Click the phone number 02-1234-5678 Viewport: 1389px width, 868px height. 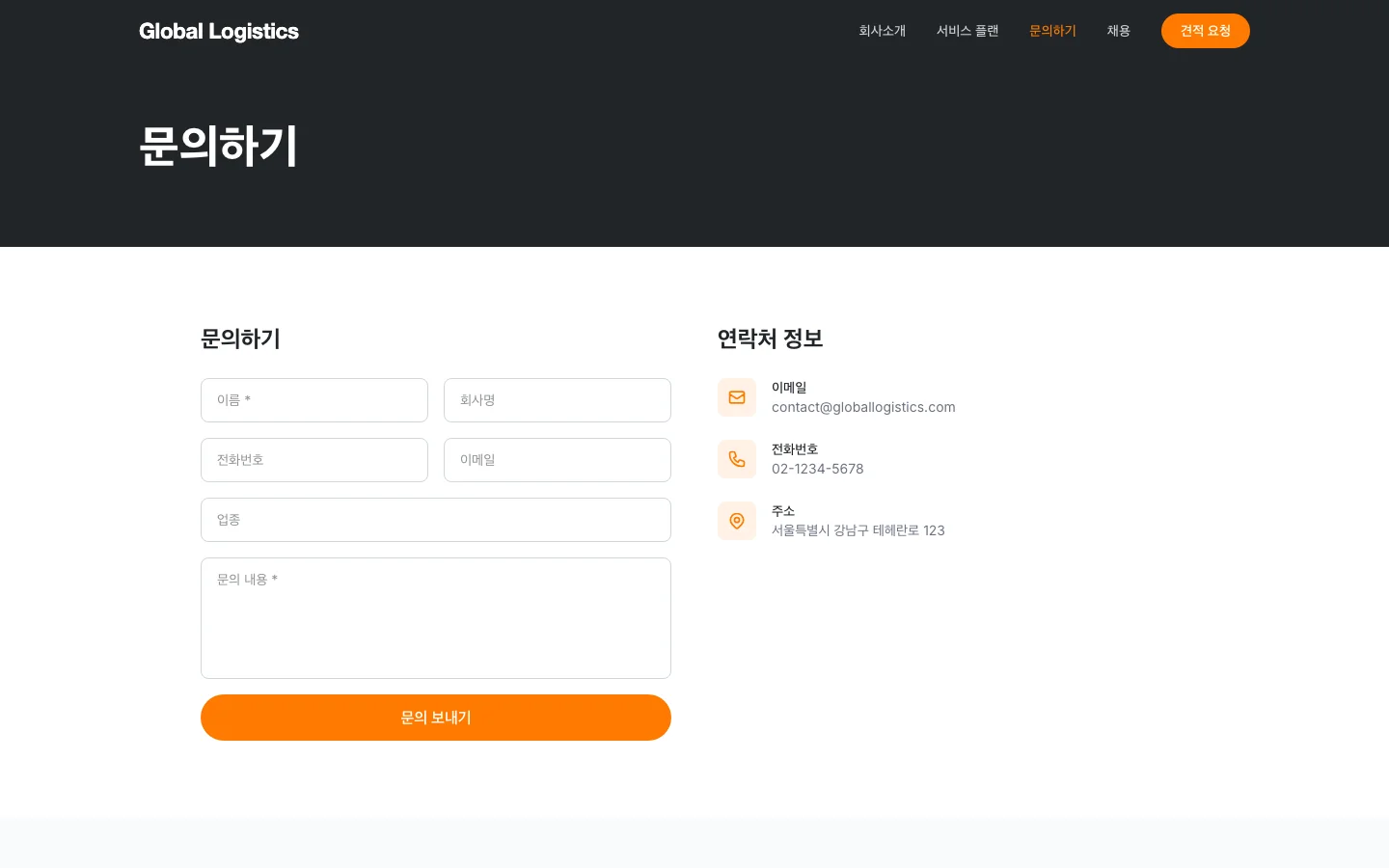(x=818, y=469)
